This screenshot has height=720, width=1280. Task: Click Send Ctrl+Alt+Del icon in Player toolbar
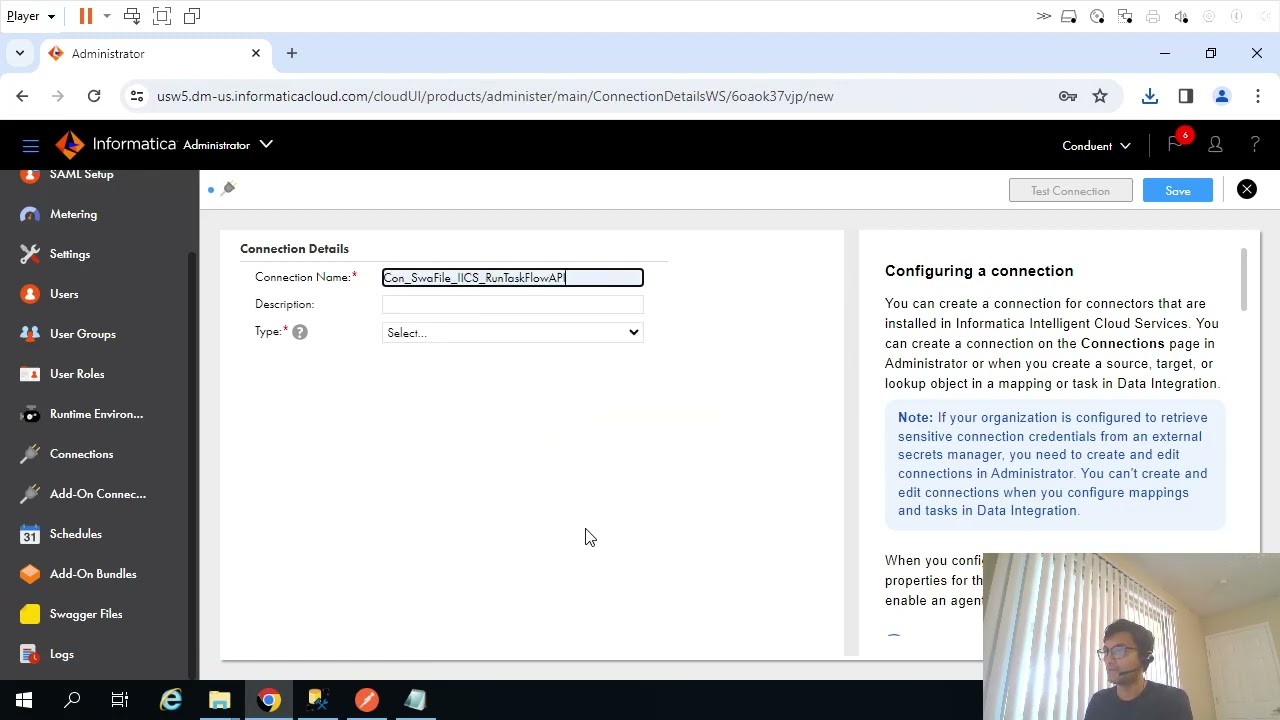point(132,16)
